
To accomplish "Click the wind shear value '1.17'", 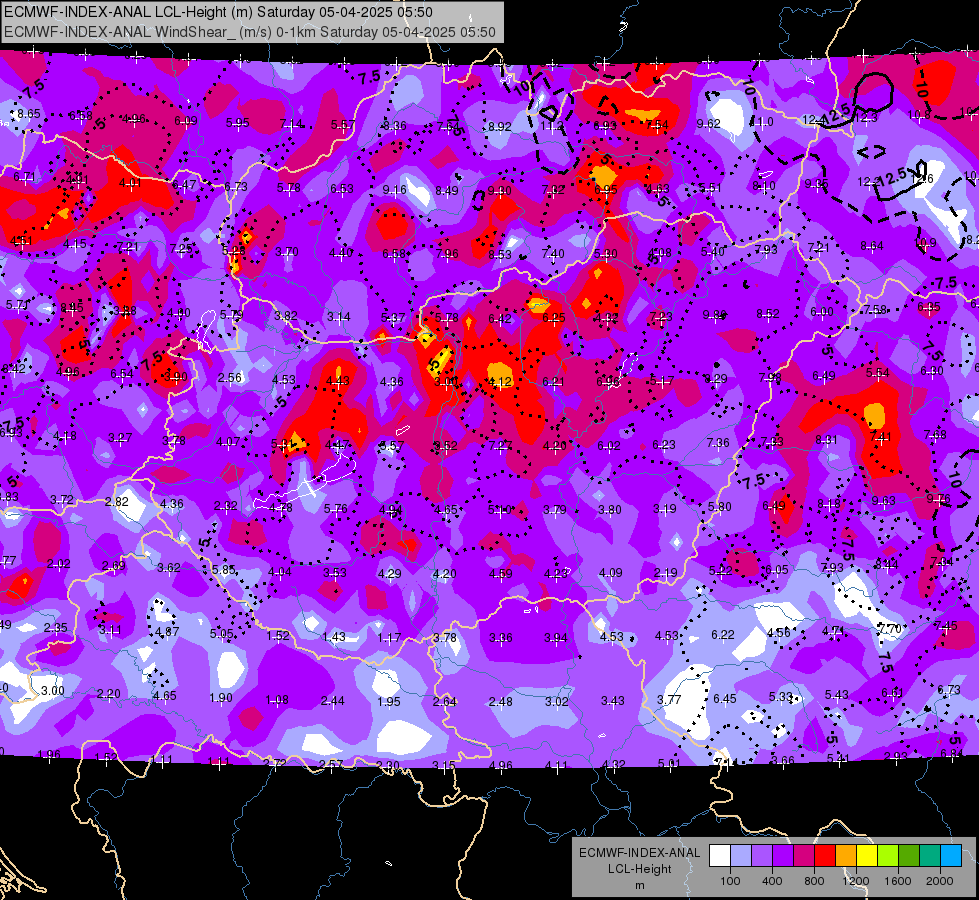I will pyautogui.click(x=389, y=638).
